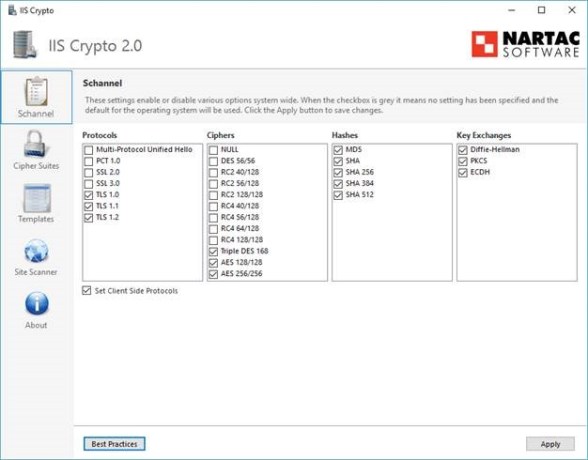Toggle the ECDH key exchange
This screenshot has width=588, height=460.
point(463,172)
